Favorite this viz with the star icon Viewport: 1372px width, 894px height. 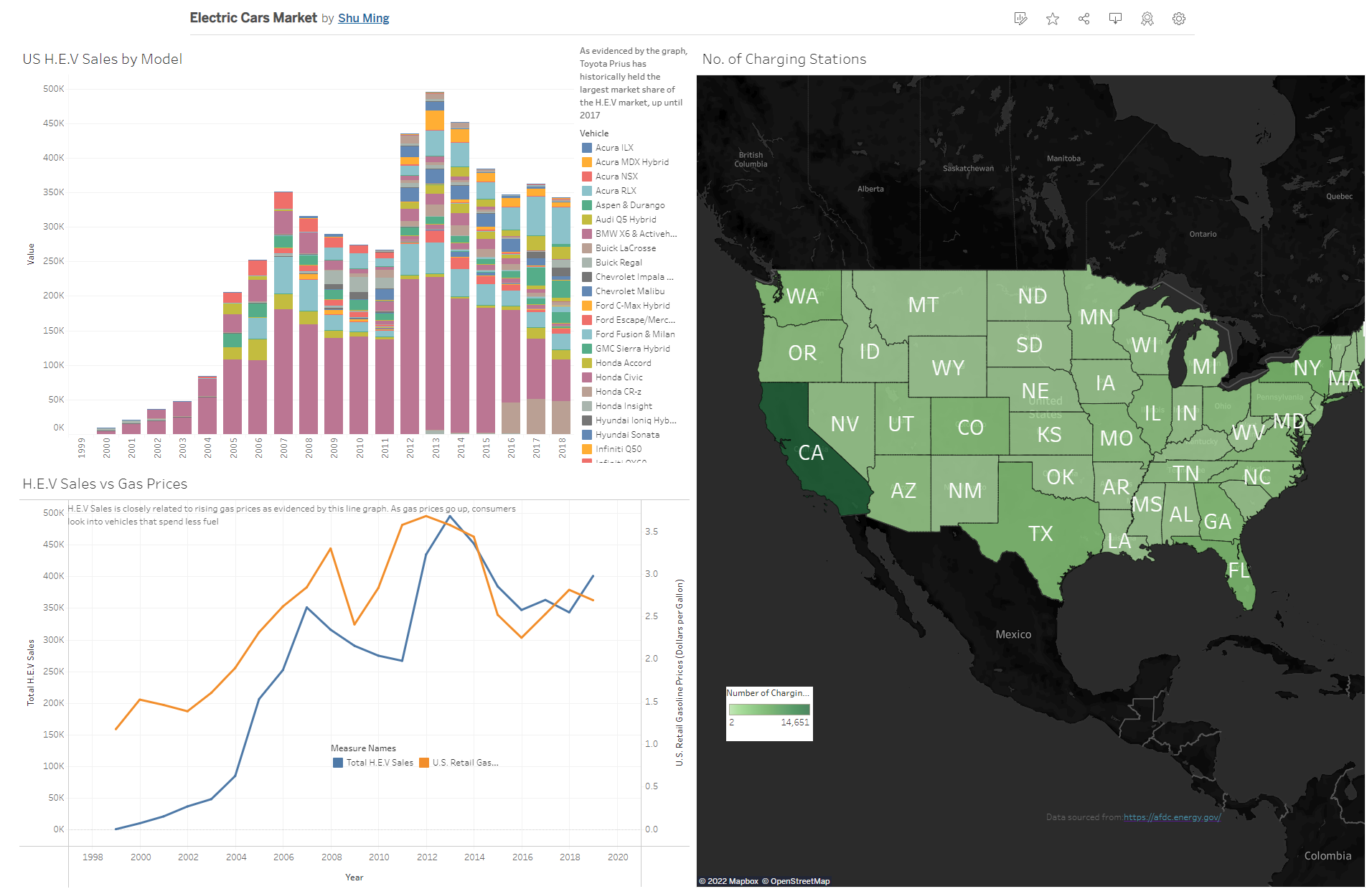click(1052, 19)
